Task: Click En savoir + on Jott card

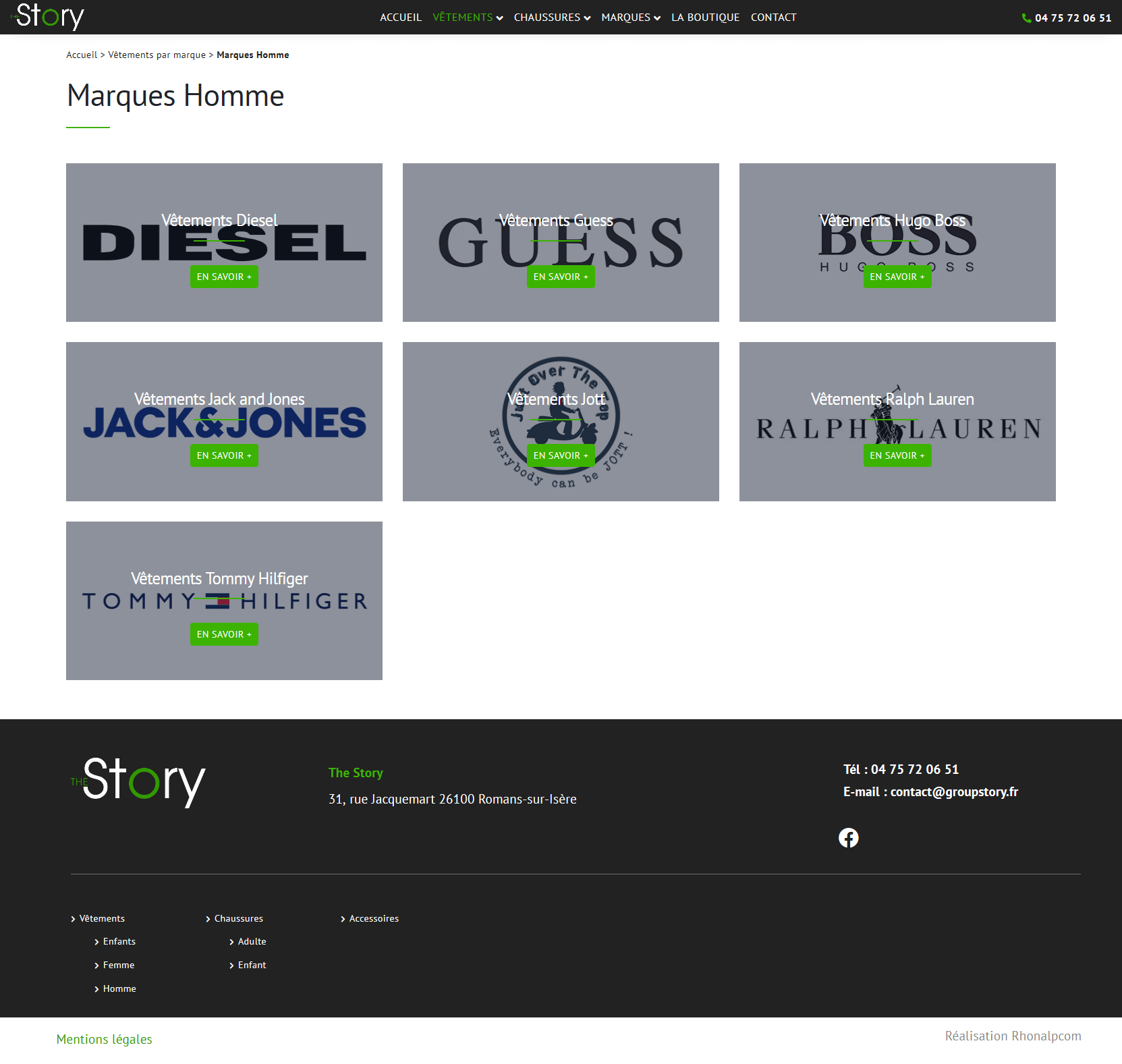Action: click(561, 455)
